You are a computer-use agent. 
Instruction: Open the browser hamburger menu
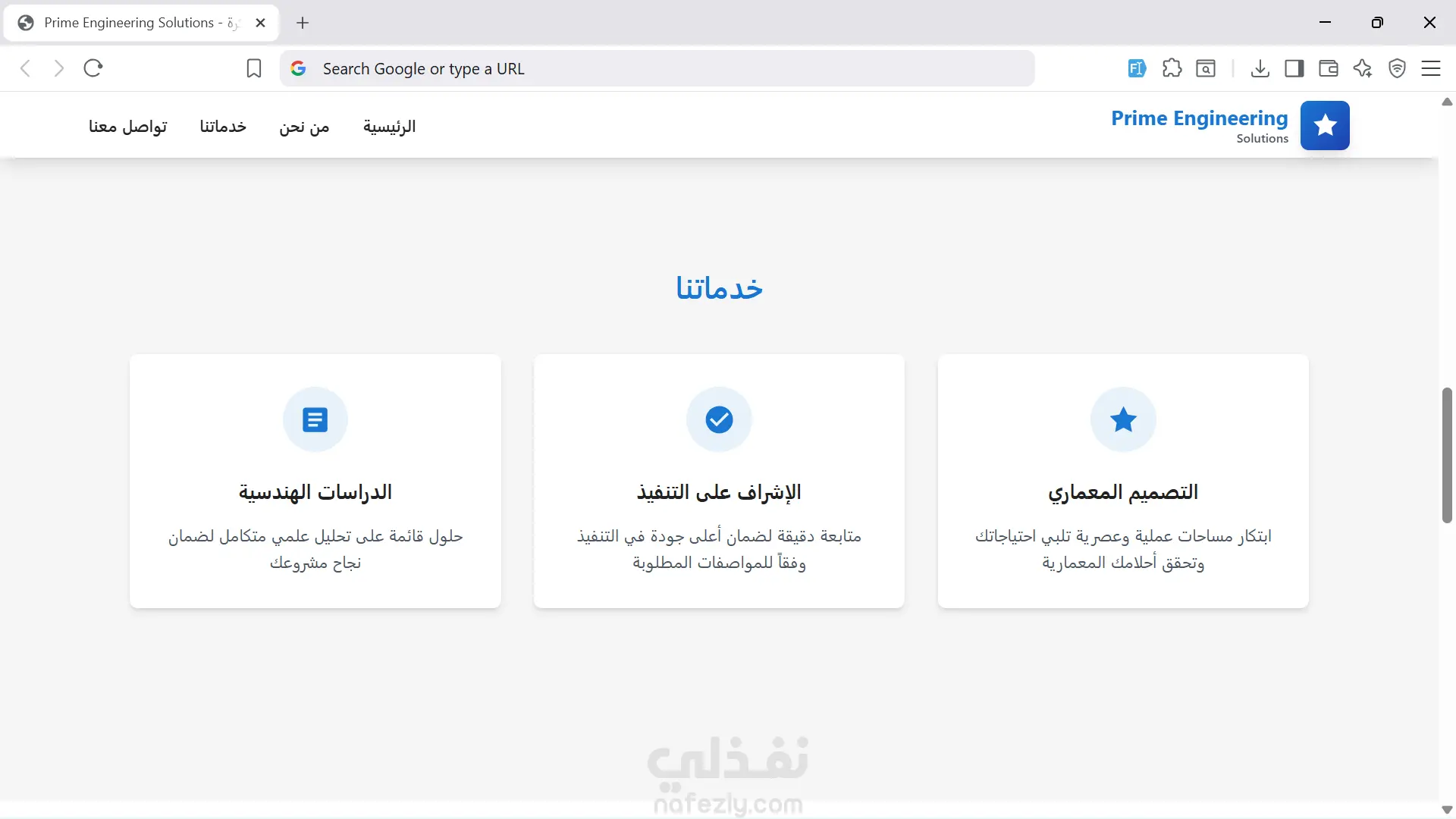(x=1431, y=69)
